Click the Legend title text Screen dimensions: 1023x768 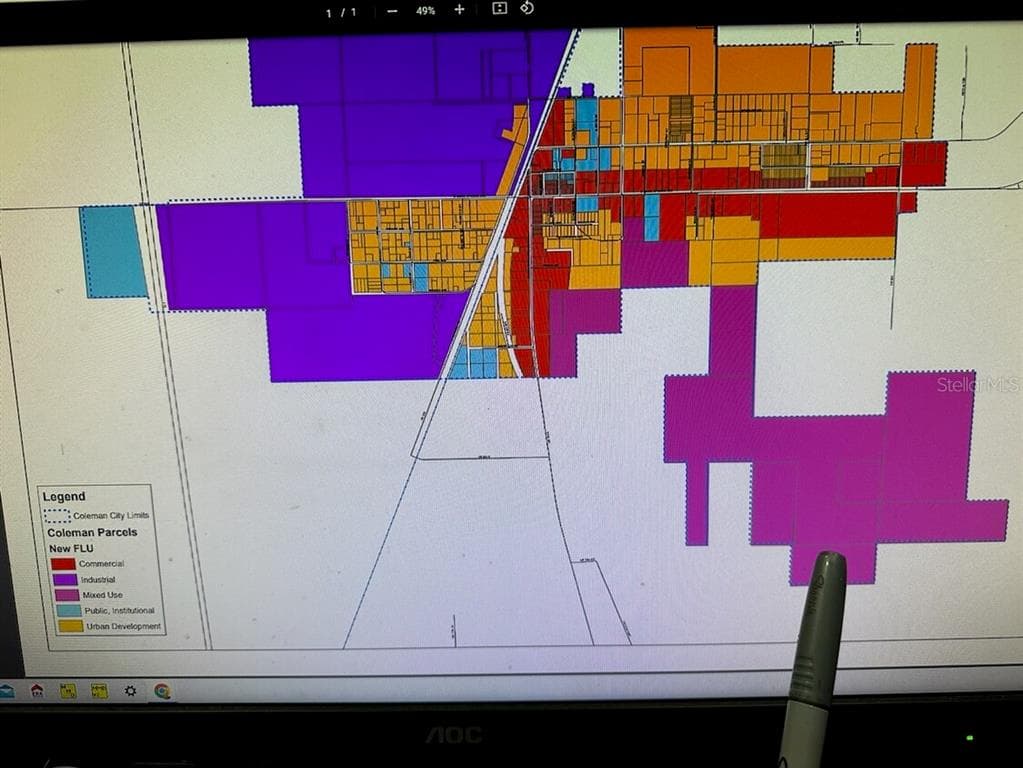64,497
